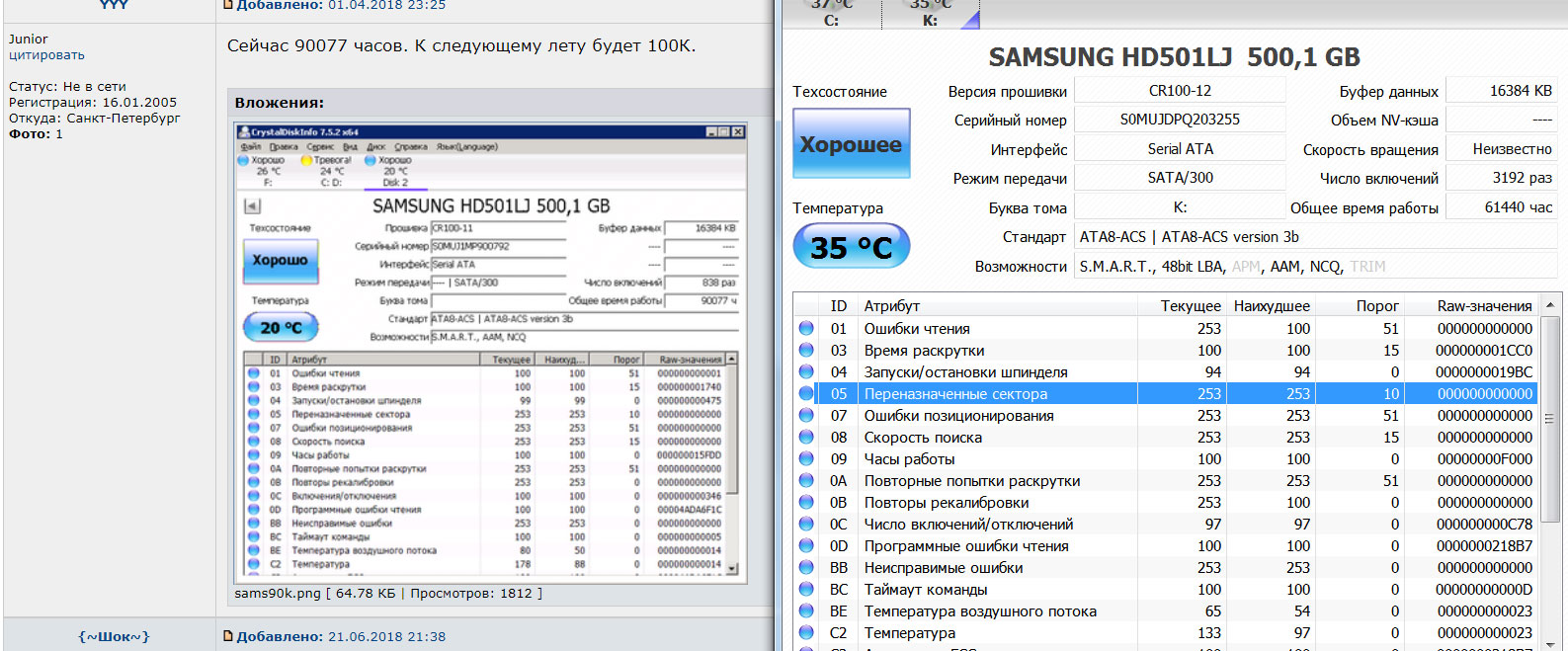This screenshot has height=651, width=1568.
Task: Click sams90k.png file info caption
Action: click(x=388, y=594)
